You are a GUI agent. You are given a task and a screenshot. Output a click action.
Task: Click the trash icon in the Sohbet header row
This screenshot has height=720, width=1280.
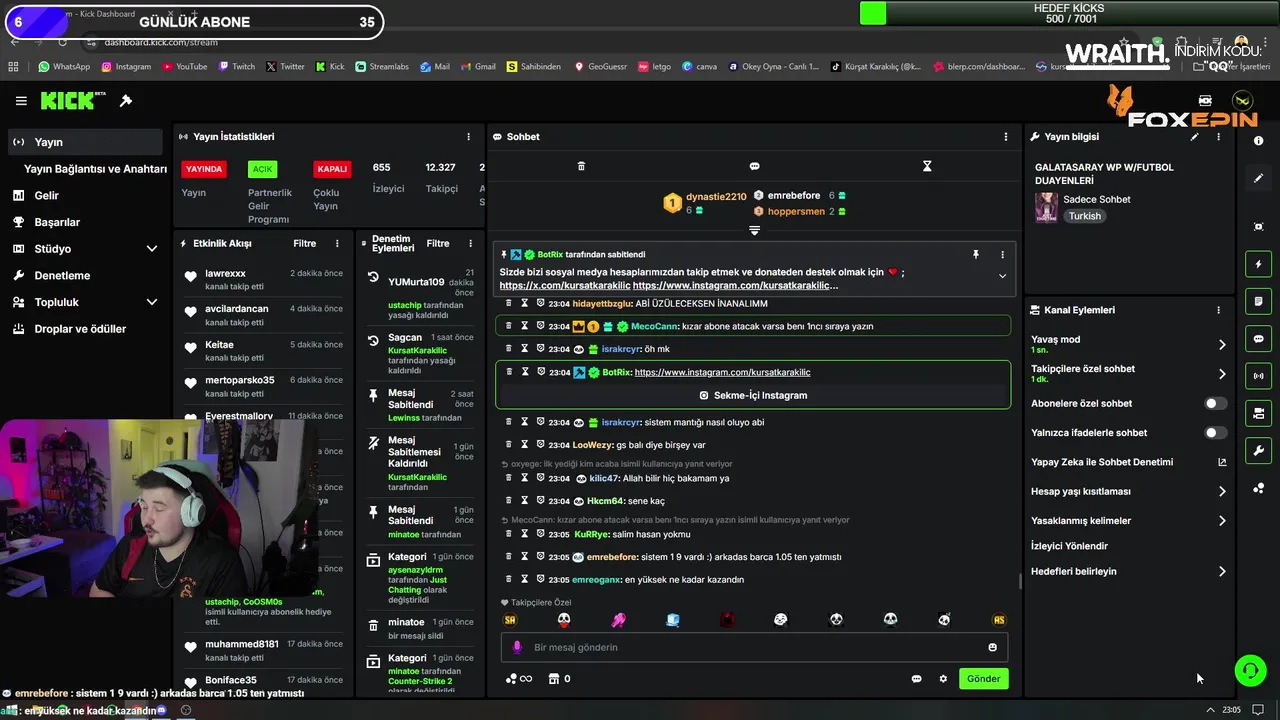click(x=581, y=166)
